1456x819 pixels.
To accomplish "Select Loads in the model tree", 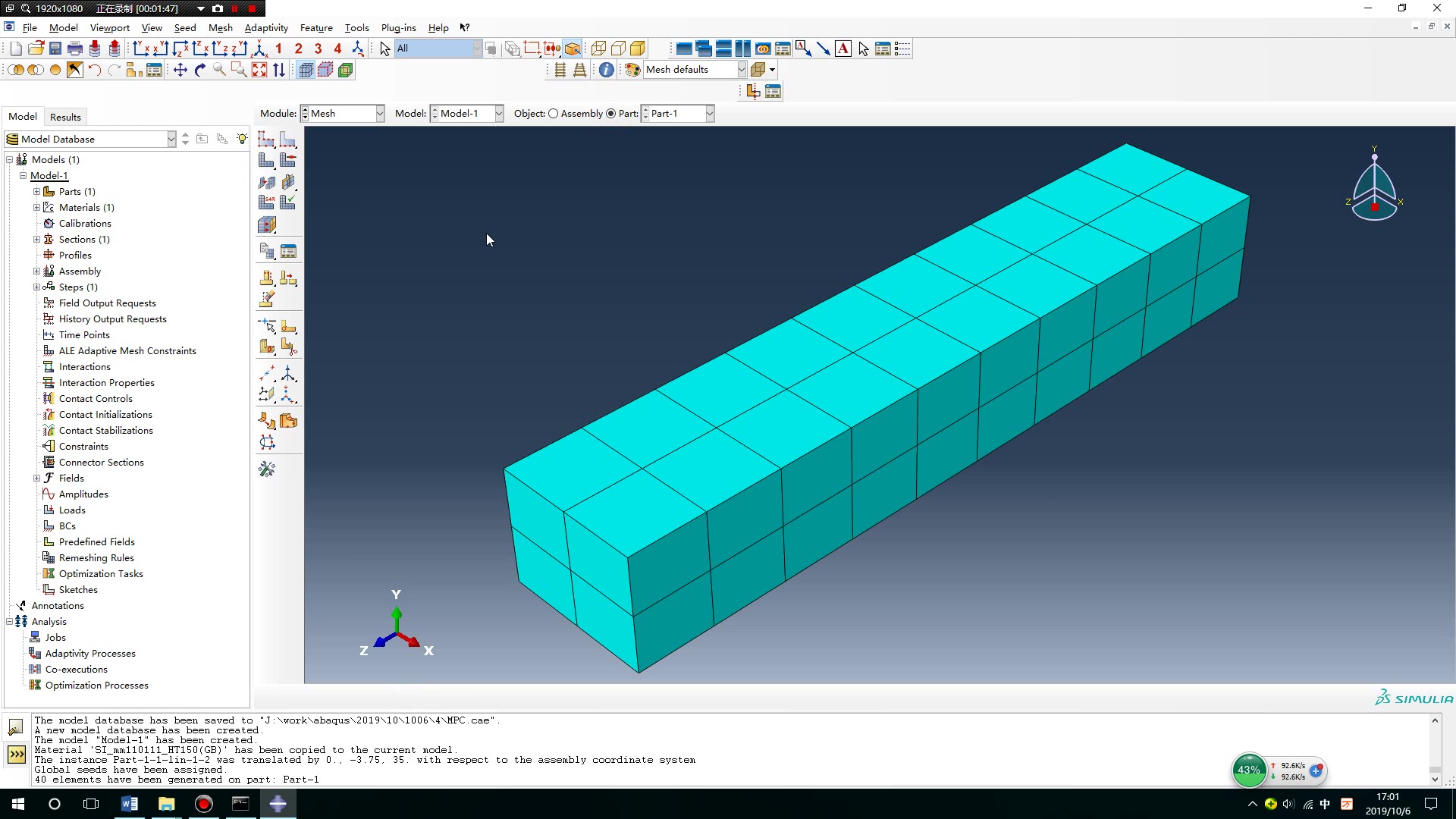I will click(72, 510).
